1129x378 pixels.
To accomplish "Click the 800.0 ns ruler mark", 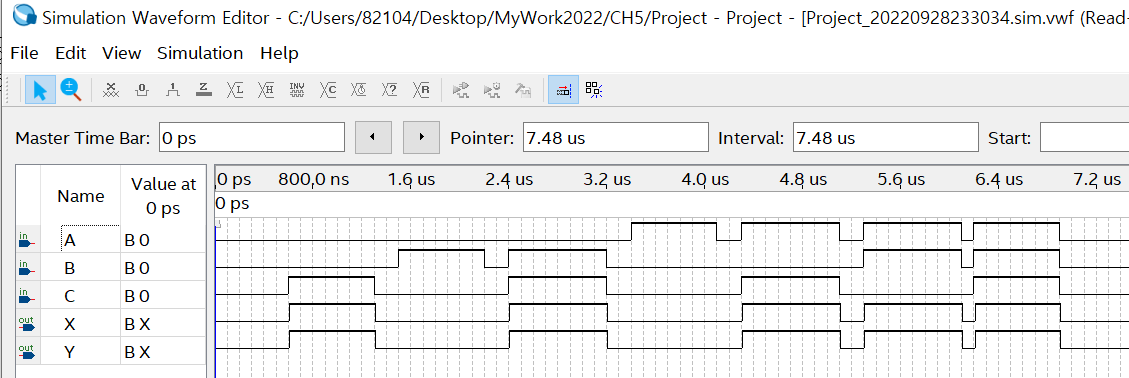I will (x=313, y=179).
